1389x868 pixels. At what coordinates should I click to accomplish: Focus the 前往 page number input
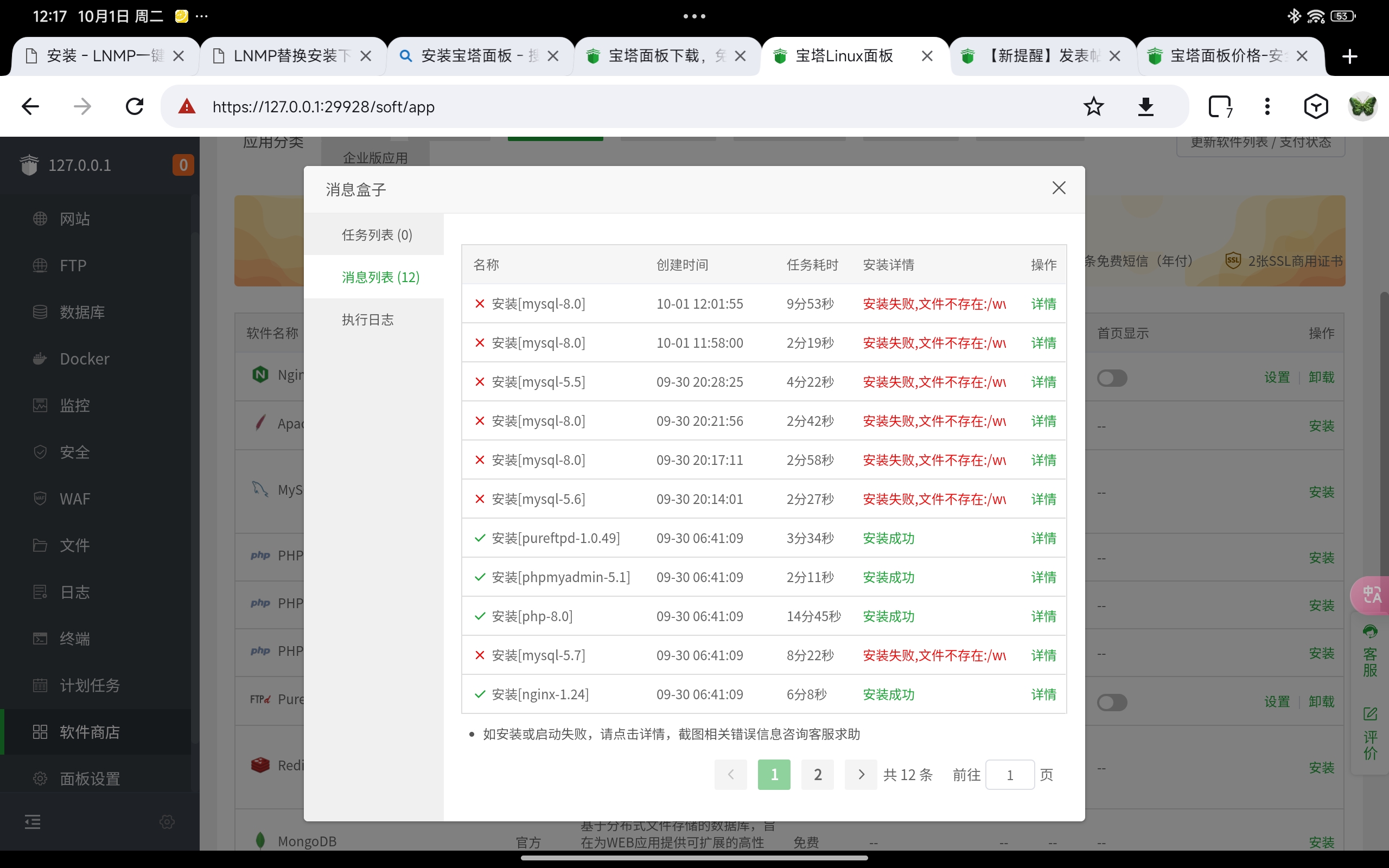pyautogui.click(x=1010, y=775)
